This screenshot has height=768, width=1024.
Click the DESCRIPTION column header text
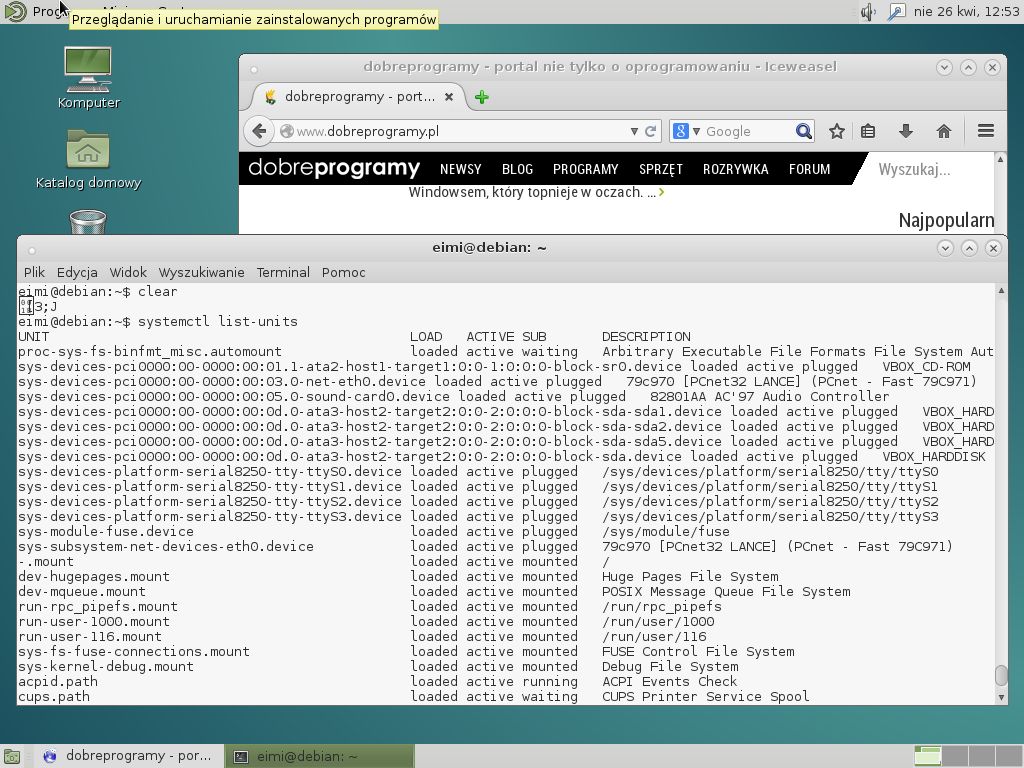point(646,336)
